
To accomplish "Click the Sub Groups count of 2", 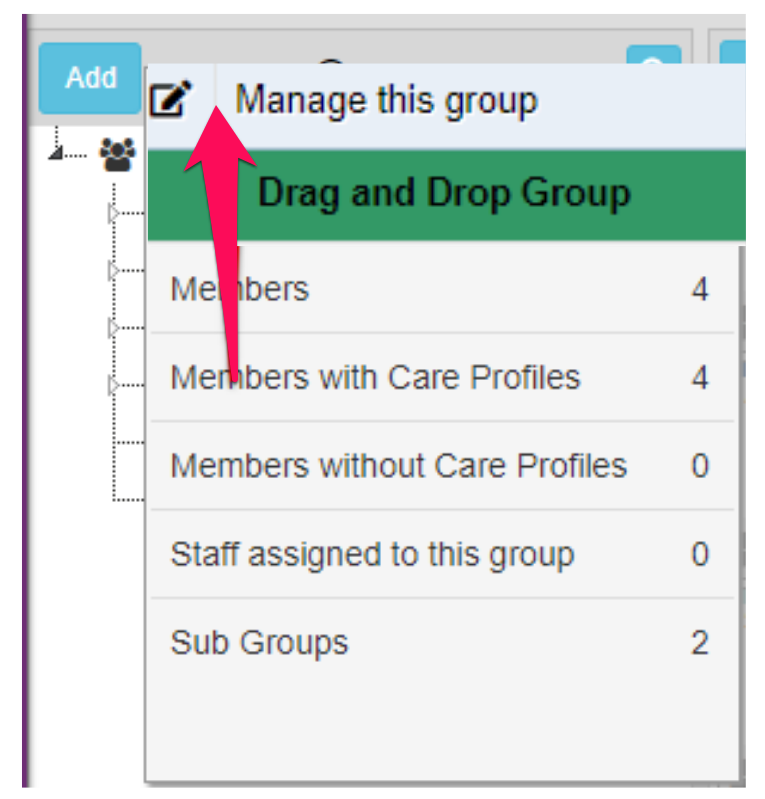I will point(699,642).
